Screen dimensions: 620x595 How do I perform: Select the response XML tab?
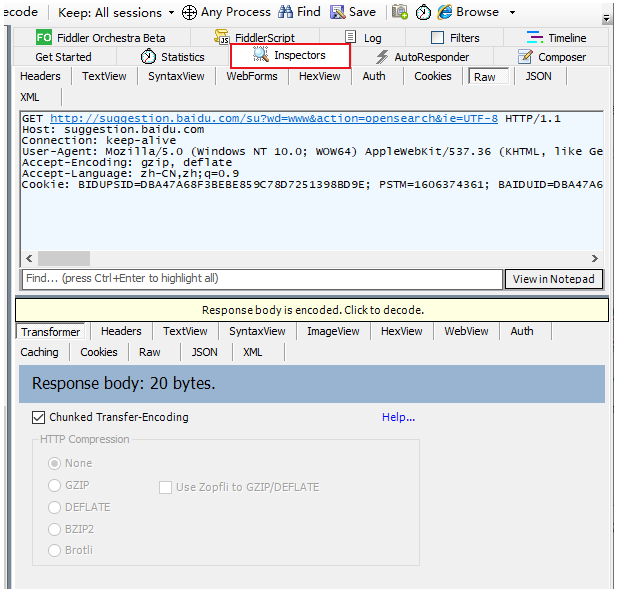point(252,352)
